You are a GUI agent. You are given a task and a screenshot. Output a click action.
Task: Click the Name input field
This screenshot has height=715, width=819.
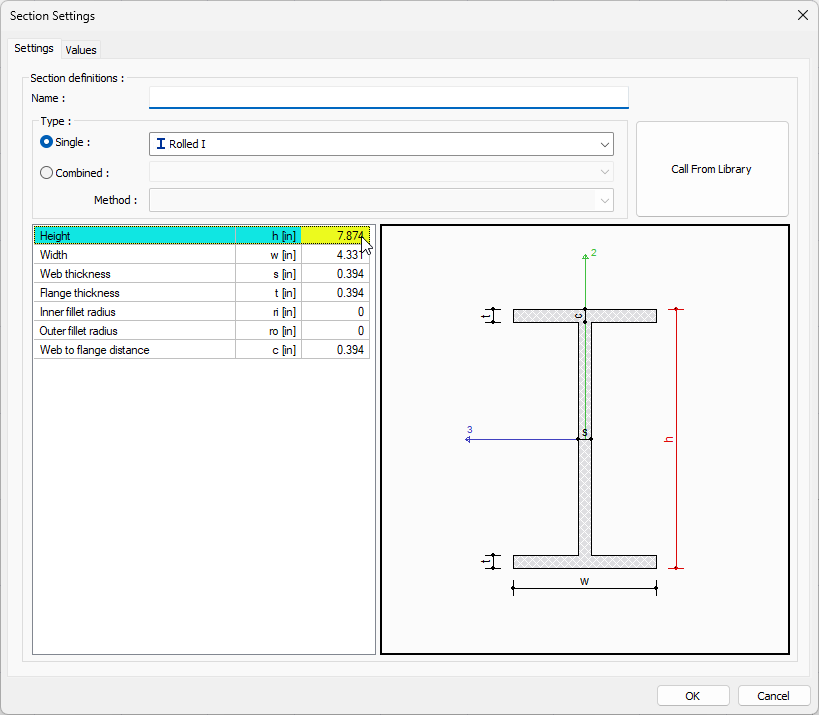[x=388, y=97]
